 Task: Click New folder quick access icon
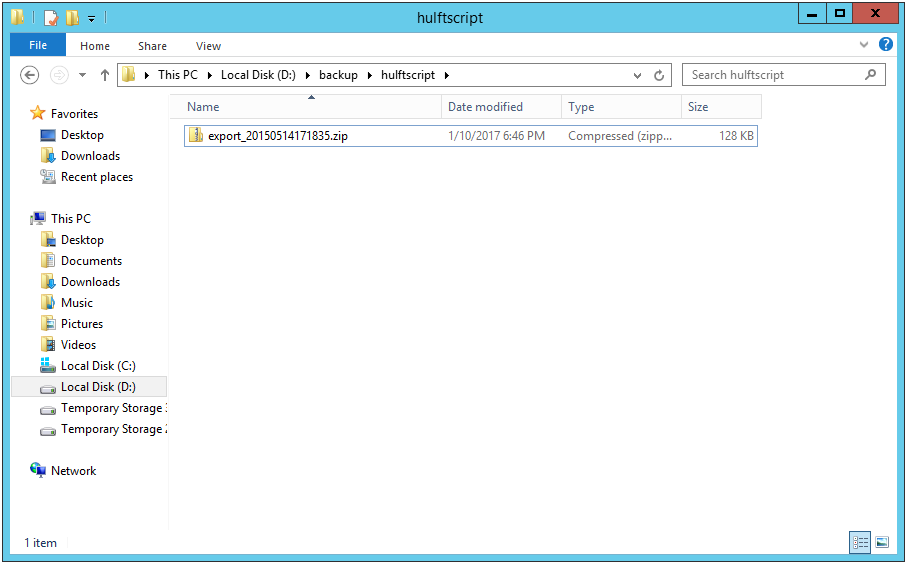(72, 17)
